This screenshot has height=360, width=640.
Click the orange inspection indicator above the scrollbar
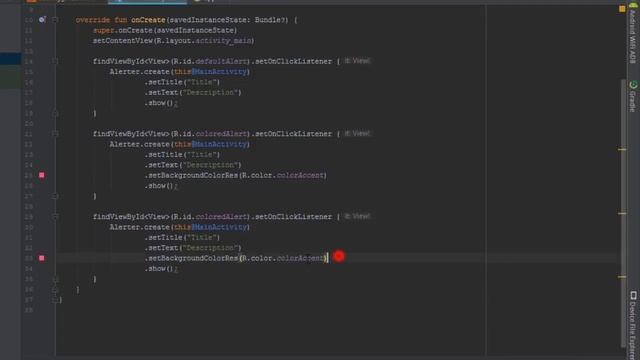(x=622, y=9)
